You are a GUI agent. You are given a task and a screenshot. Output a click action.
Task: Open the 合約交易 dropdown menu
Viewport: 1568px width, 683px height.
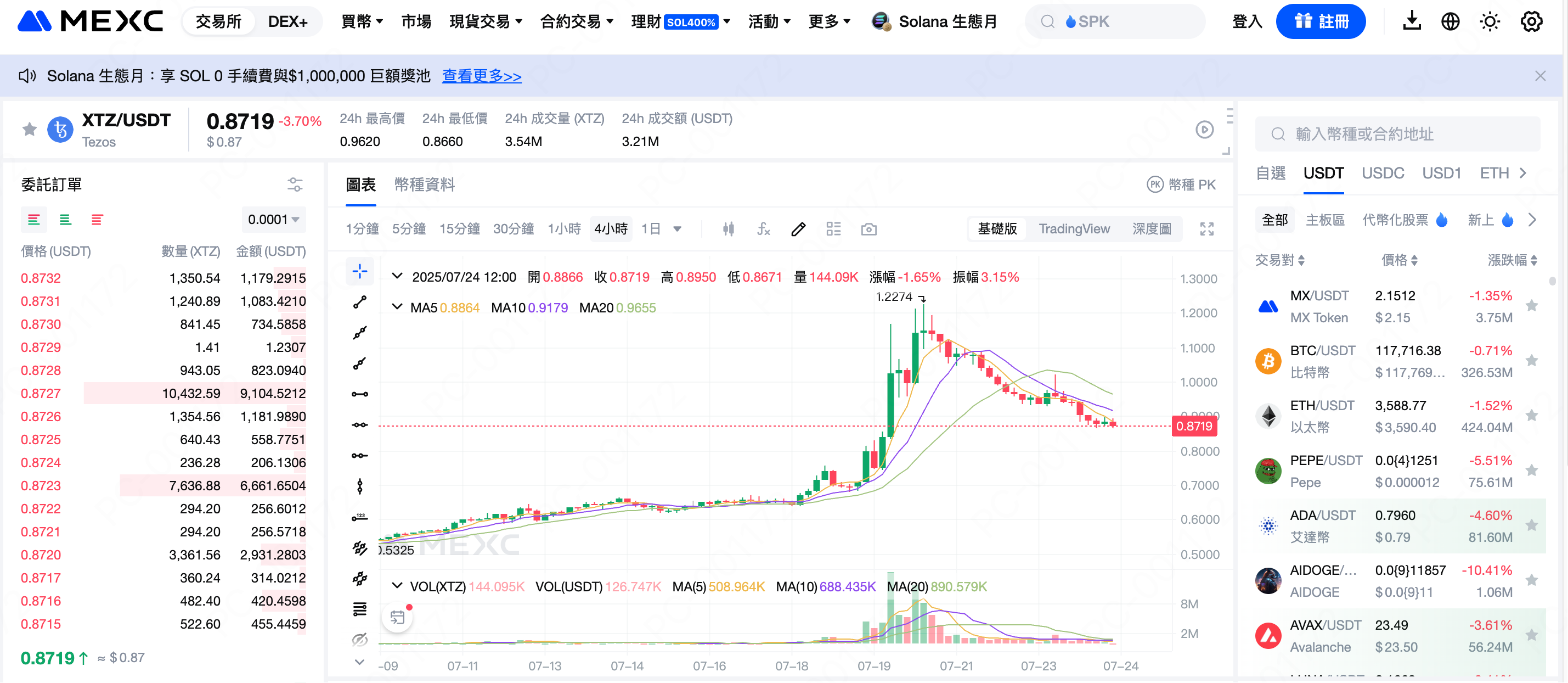[577, 21]
